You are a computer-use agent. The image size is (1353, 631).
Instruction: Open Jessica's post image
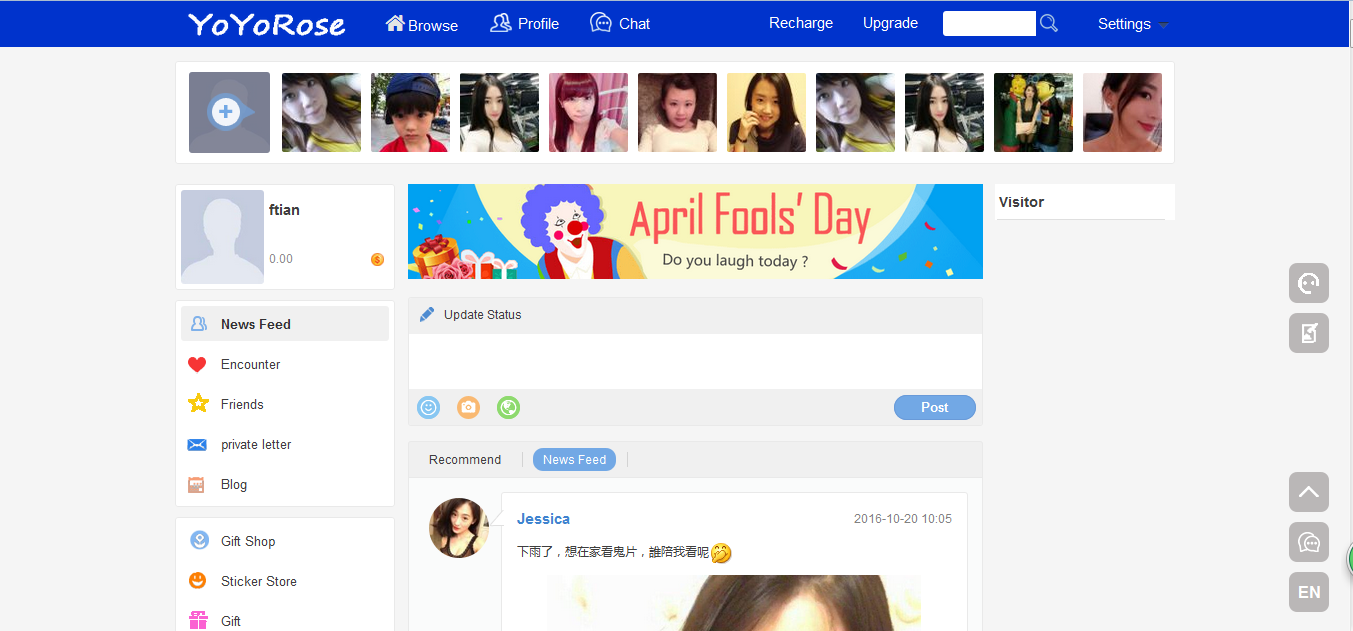pyautogui.click(x=734, y=603)
